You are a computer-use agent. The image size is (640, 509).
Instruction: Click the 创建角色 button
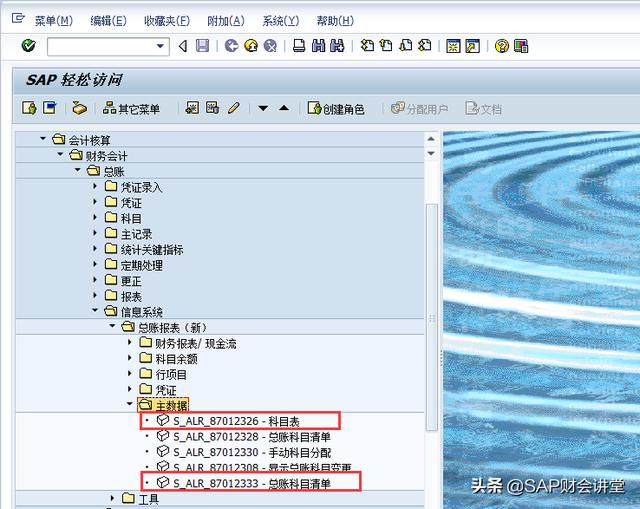(336, 109)
